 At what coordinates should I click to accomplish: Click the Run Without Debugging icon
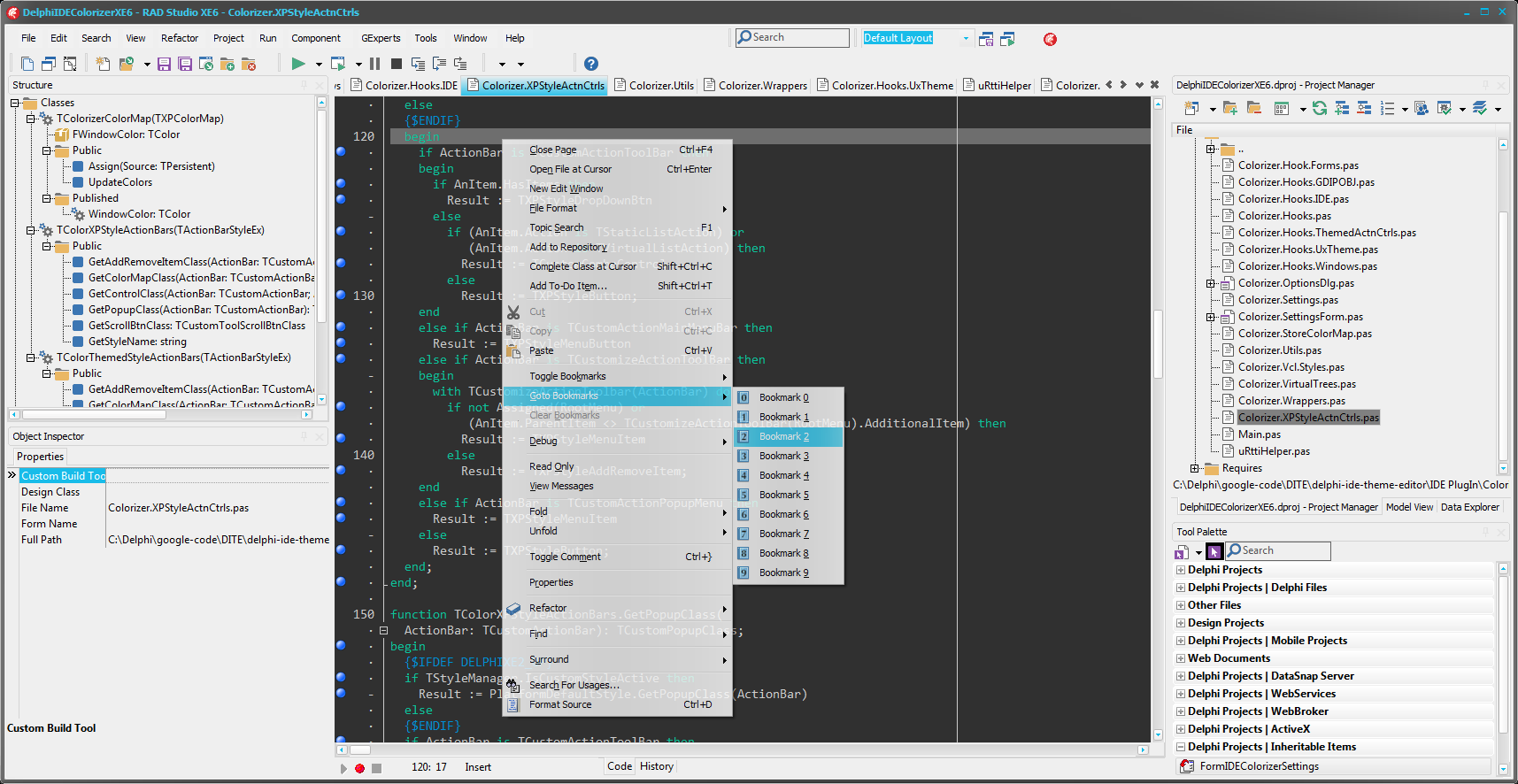click(338, 64)
